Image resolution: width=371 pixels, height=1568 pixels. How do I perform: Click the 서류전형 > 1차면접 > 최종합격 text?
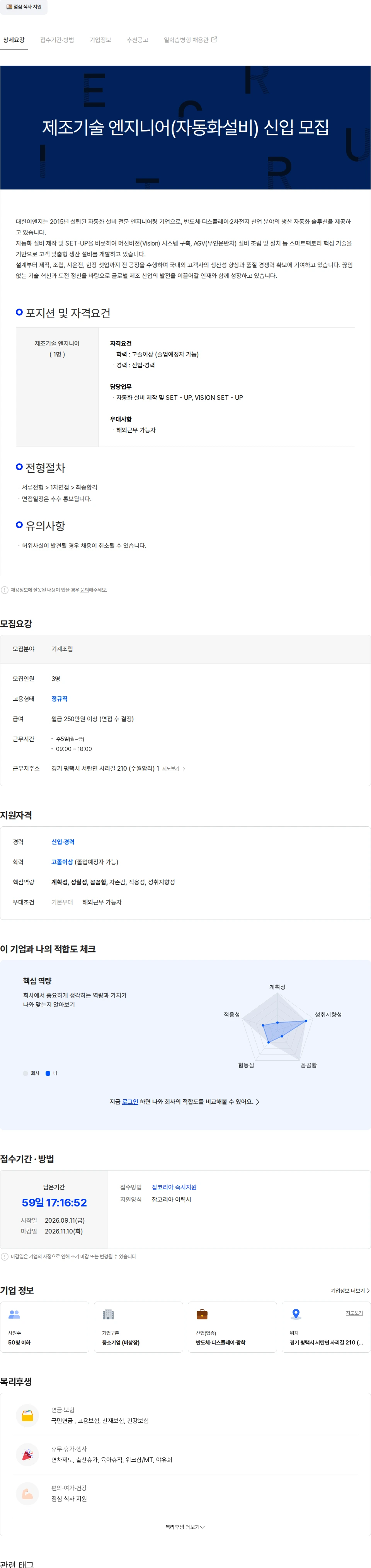(x=60, y=487)
